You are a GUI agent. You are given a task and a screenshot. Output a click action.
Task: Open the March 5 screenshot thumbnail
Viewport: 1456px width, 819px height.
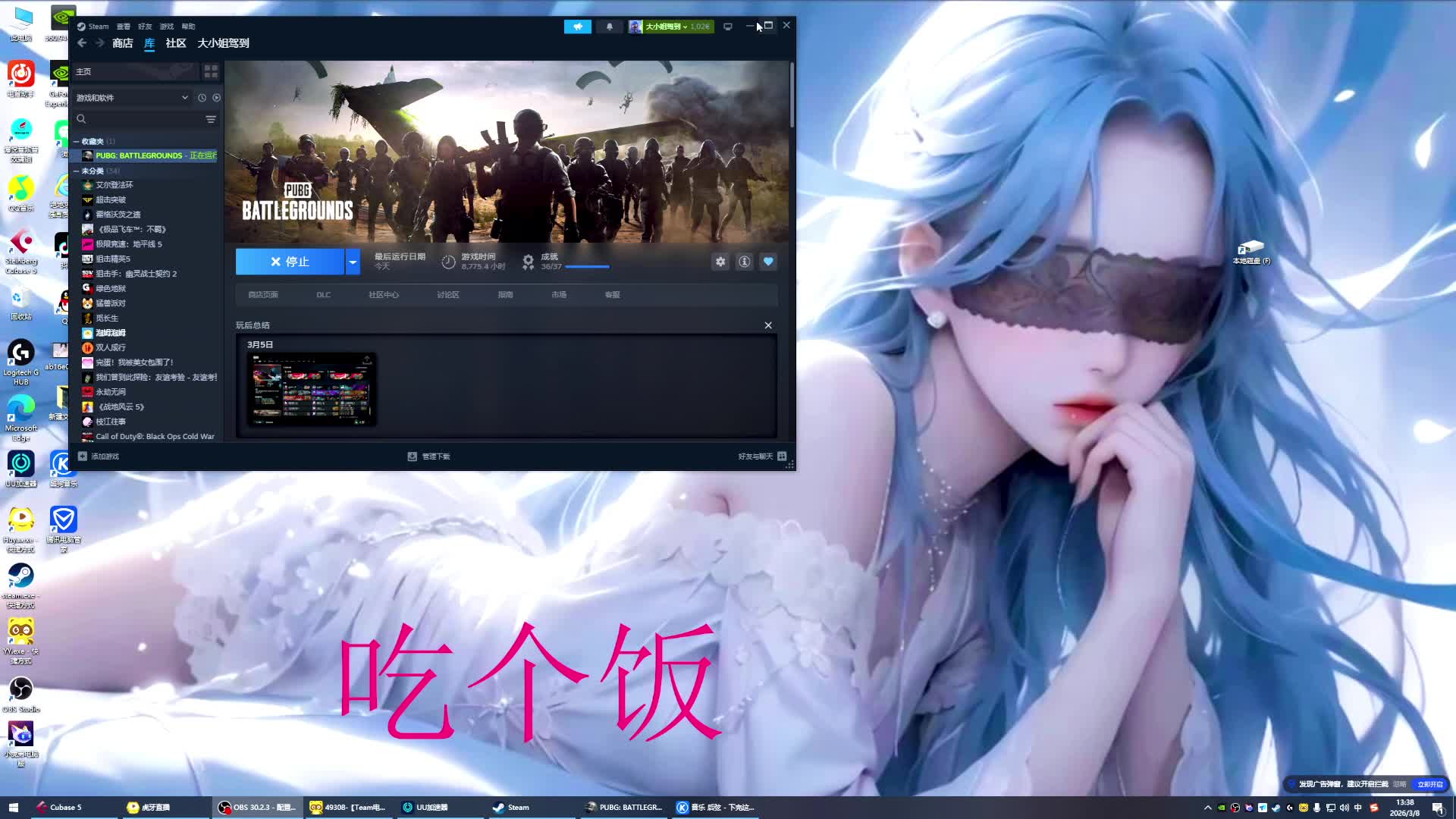[312, 390]
